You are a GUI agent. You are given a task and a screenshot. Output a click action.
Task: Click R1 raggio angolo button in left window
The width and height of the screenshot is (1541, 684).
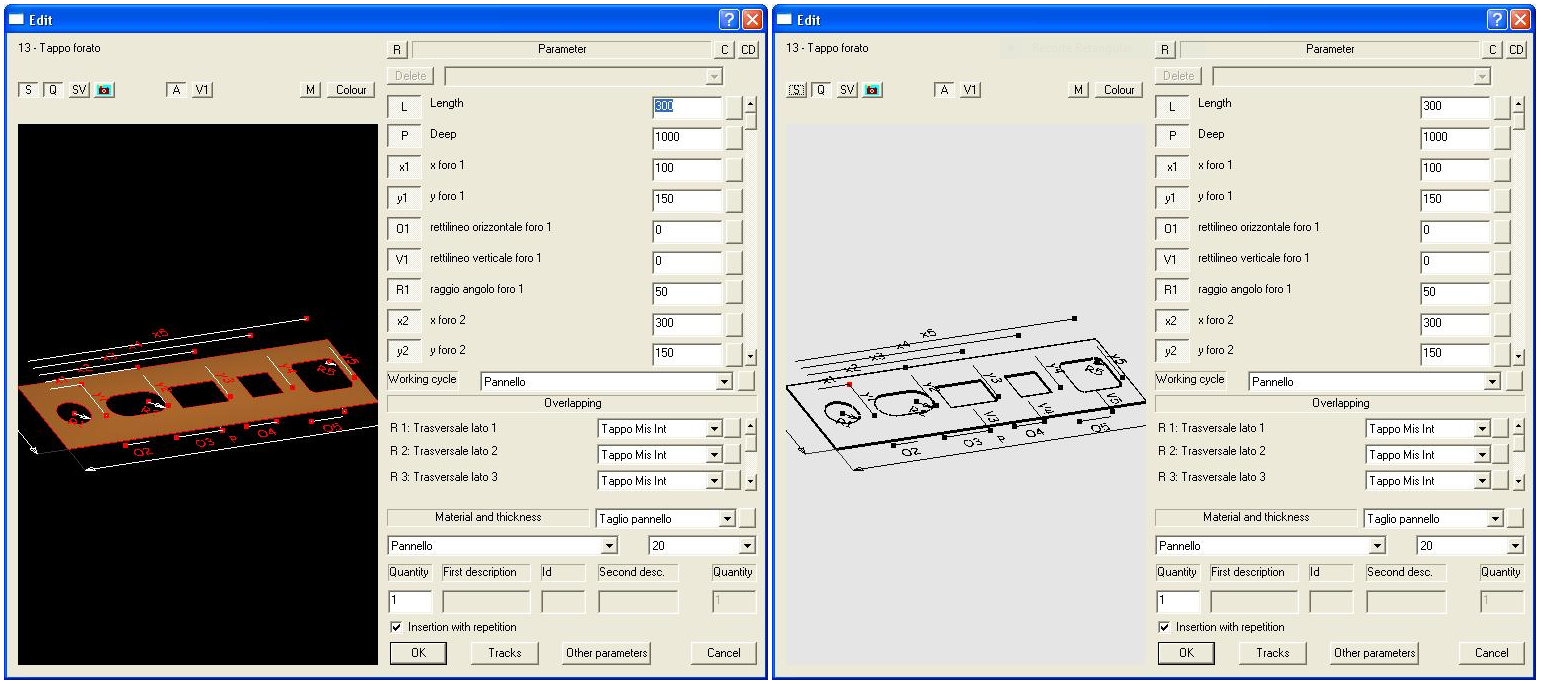pyautogui.click(x=404, y=292)
